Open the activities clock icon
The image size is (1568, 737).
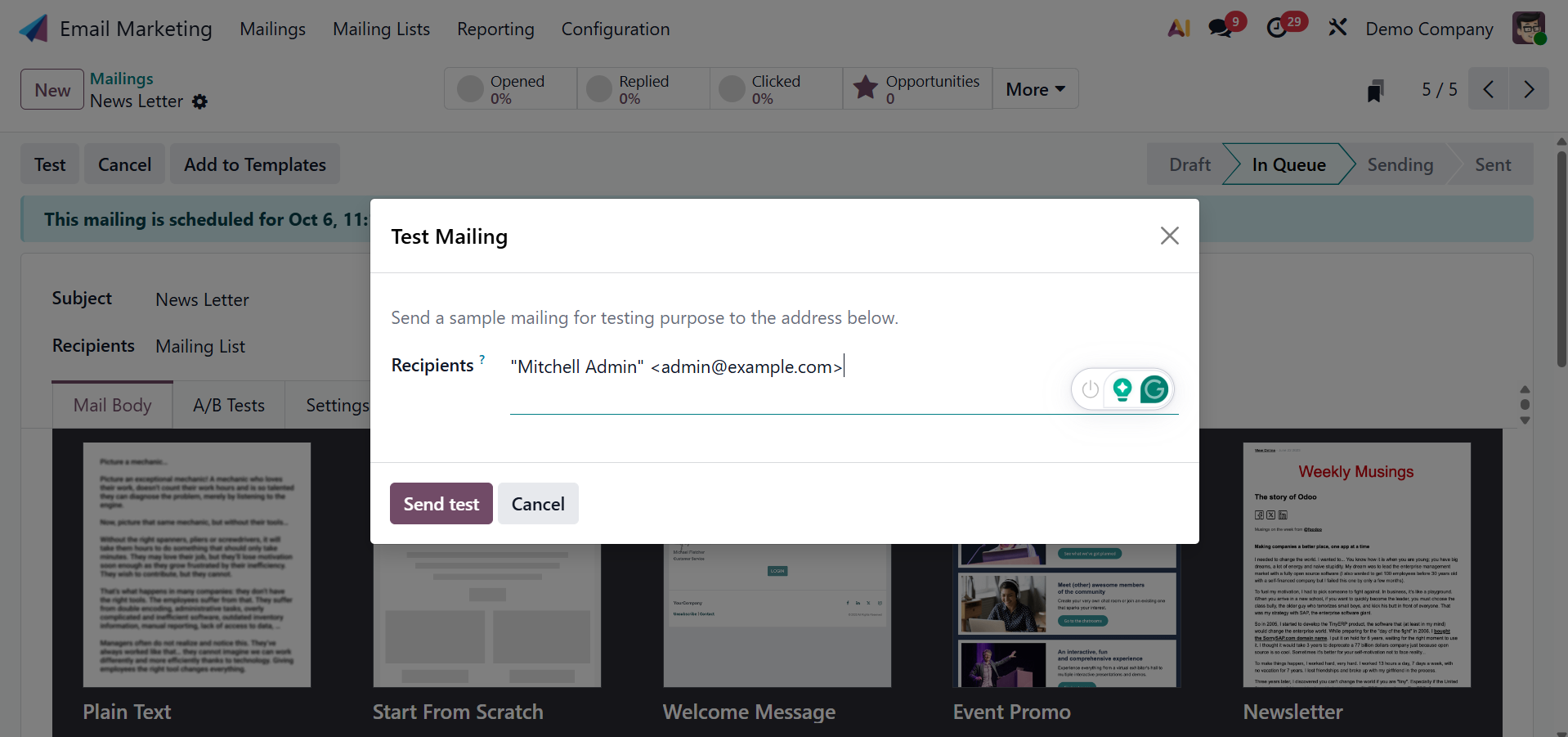1276,29
